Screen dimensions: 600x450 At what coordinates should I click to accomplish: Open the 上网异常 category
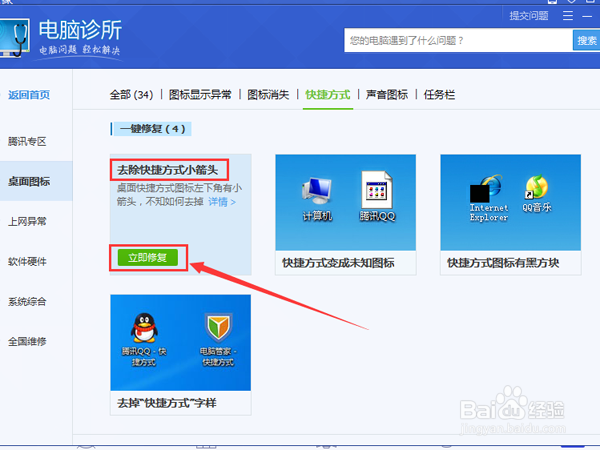click(x=27, y=222)
